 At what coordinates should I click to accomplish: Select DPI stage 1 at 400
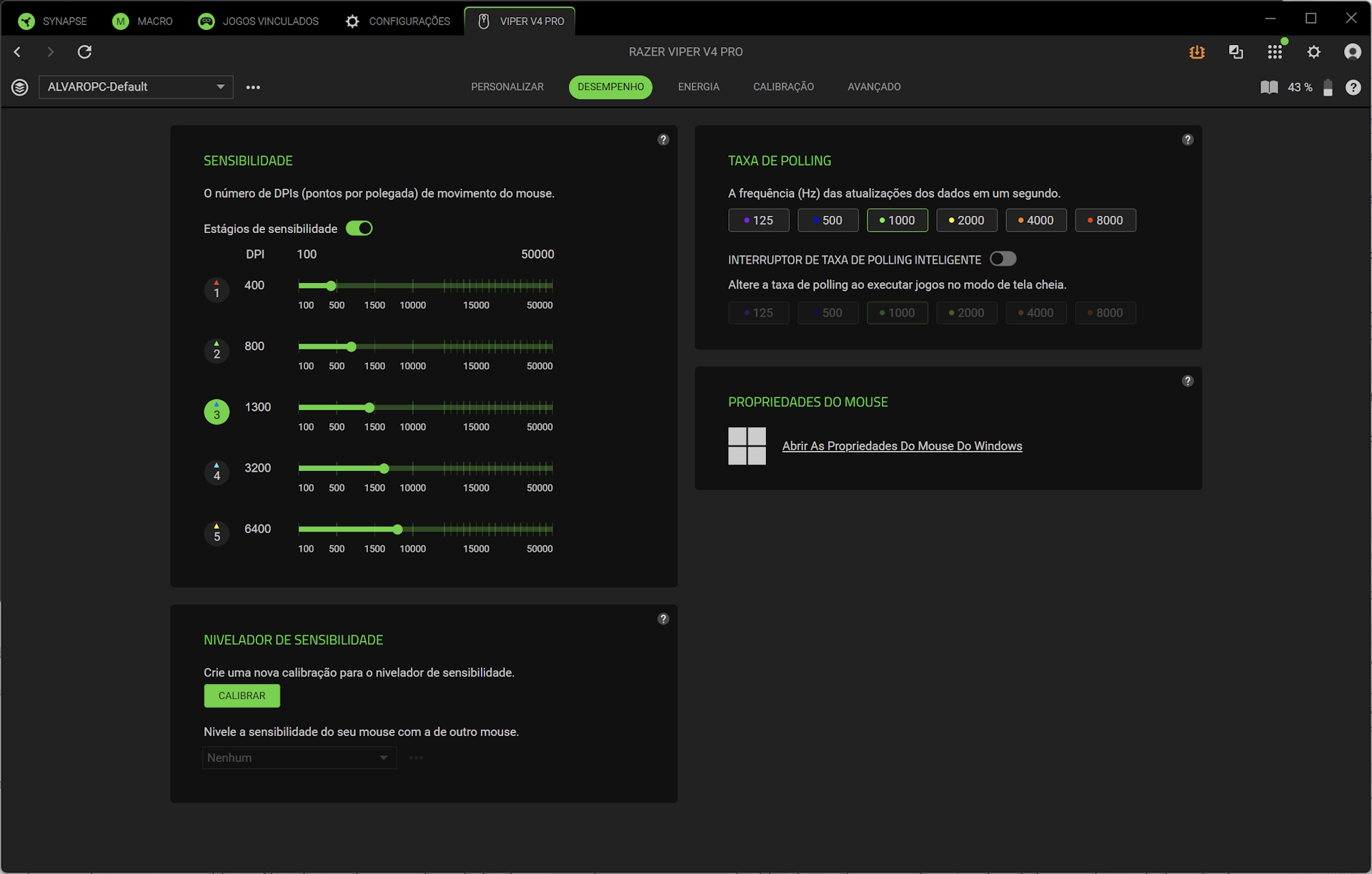(217, 290)
